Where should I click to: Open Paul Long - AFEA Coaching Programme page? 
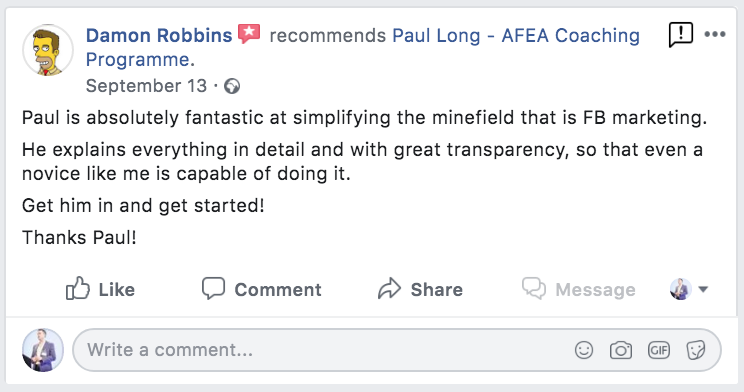(363, 47)
